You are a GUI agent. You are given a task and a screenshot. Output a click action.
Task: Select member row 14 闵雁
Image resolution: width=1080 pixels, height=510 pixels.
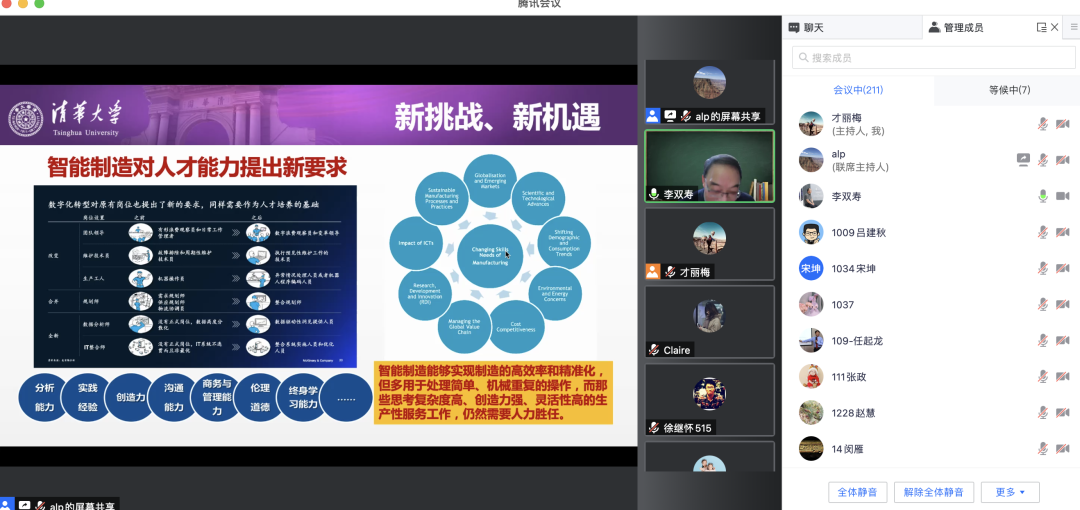point(931,449)
